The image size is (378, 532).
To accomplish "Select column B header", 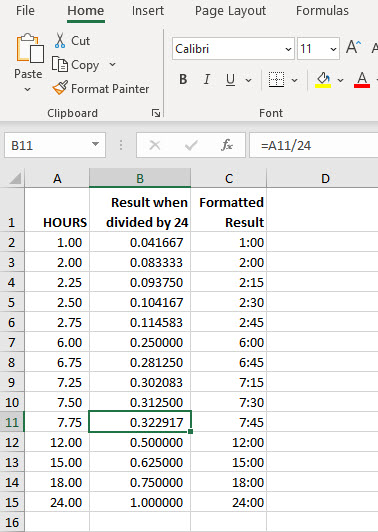I will [x=140, y=178].
